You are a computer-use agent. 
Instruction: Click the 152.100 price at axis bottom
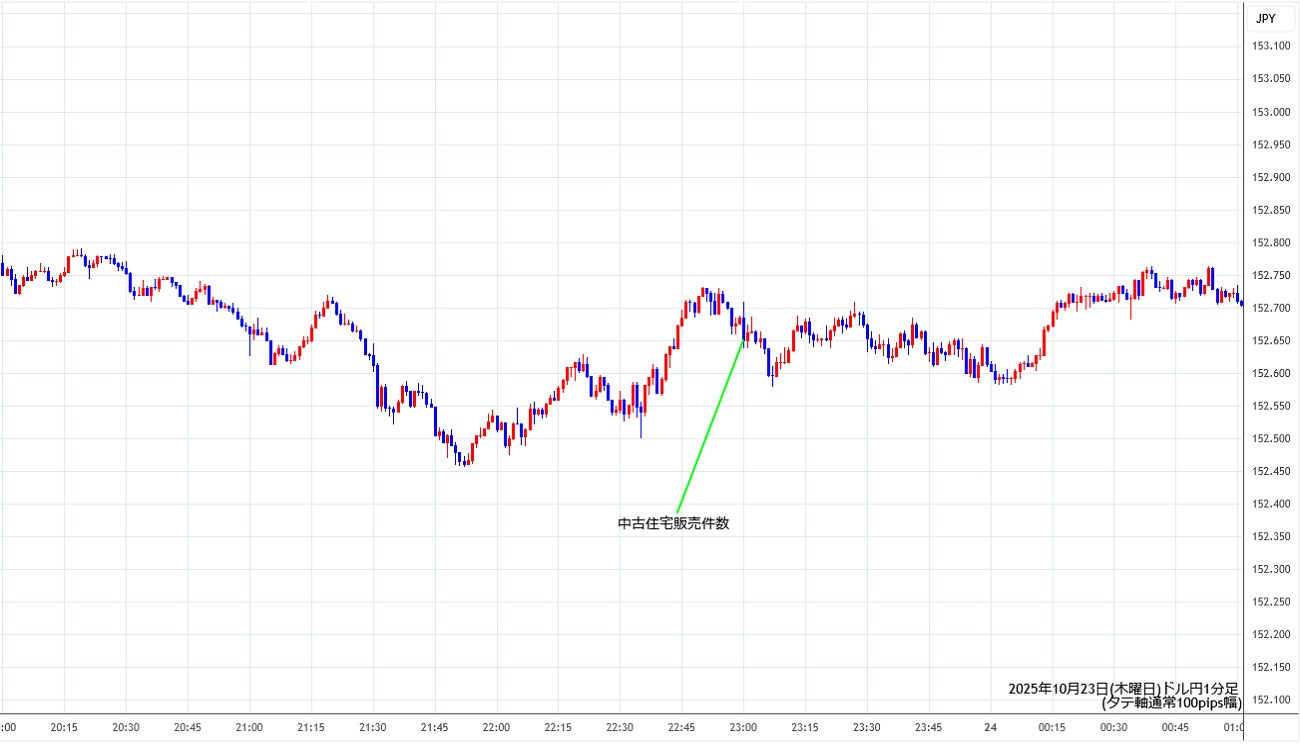(1270, 700)
